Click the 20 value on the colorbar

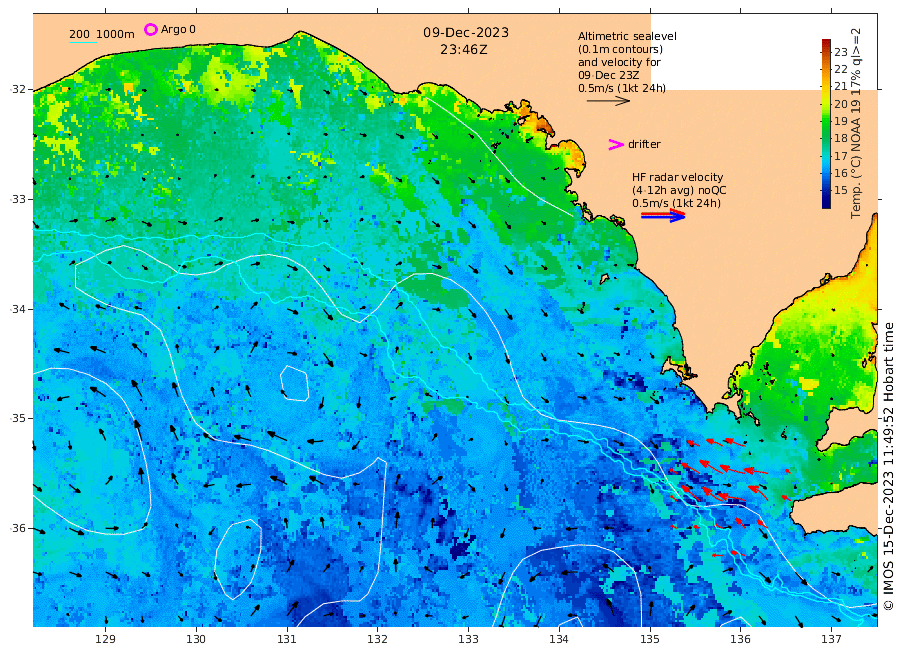point(841,104)
